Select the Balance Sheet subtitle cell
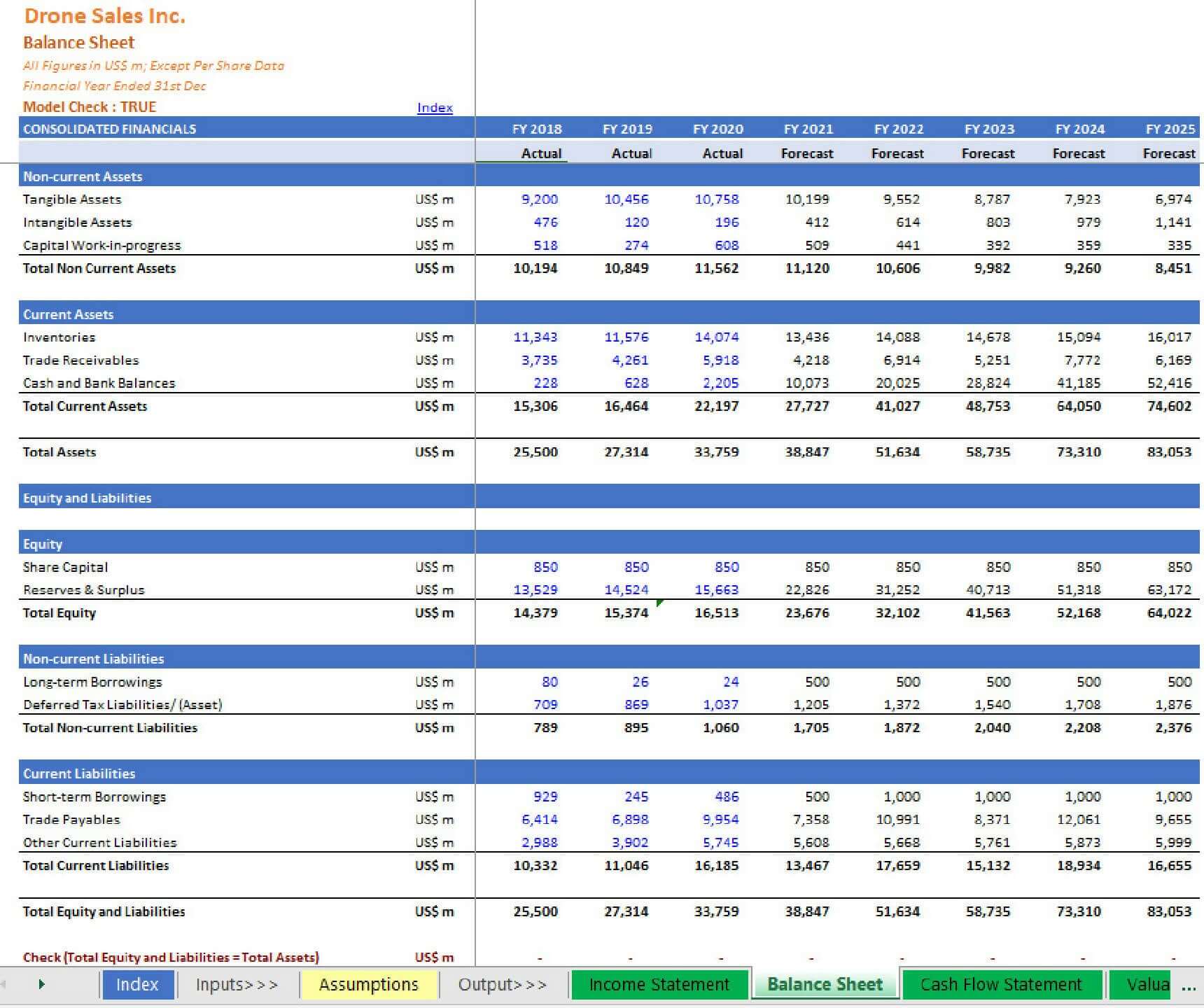The width and height of the screenshot is (1204, 1008). (79, 43)
